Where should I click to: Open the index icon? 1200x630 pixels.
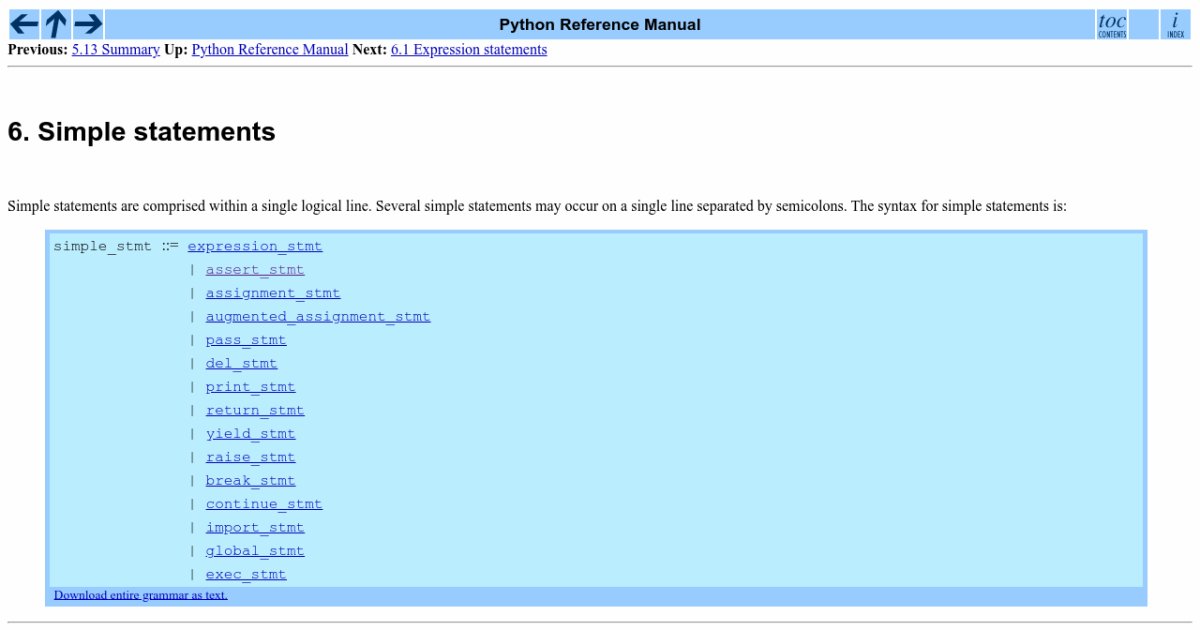pyautogui.click(x=1174, y=25)
